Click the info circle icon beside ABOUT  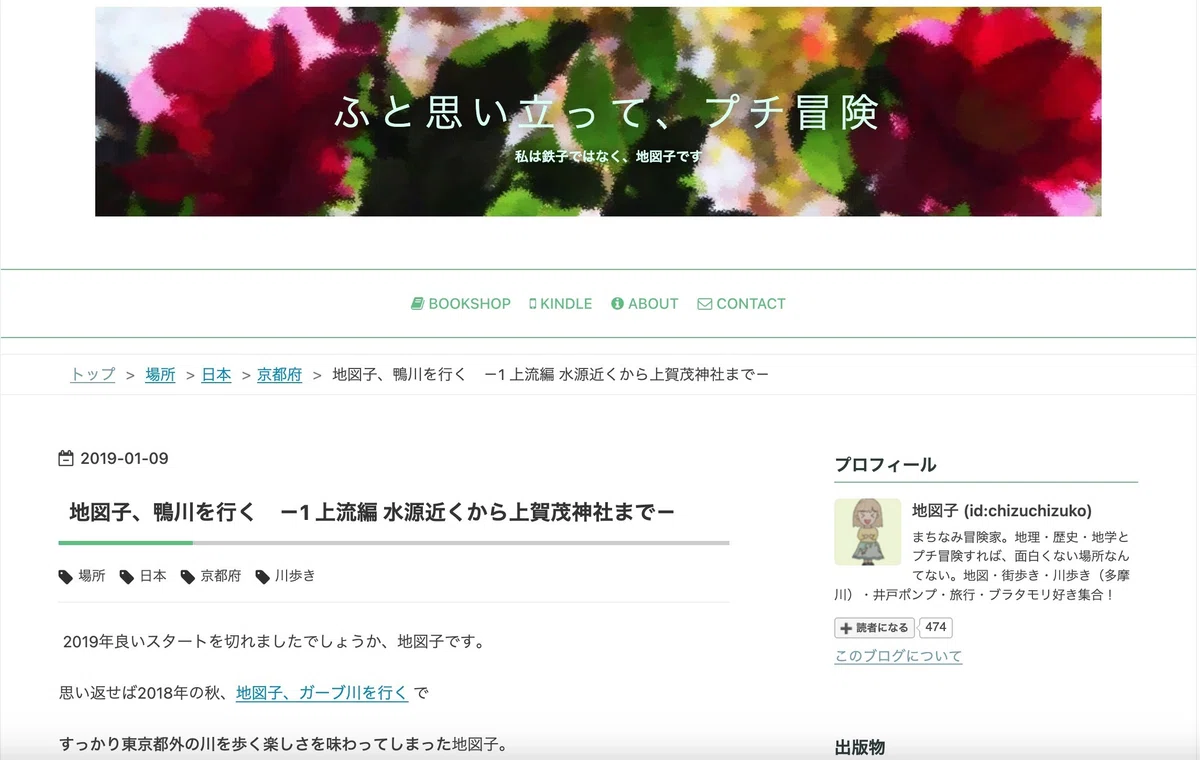(x=618, y=304)
